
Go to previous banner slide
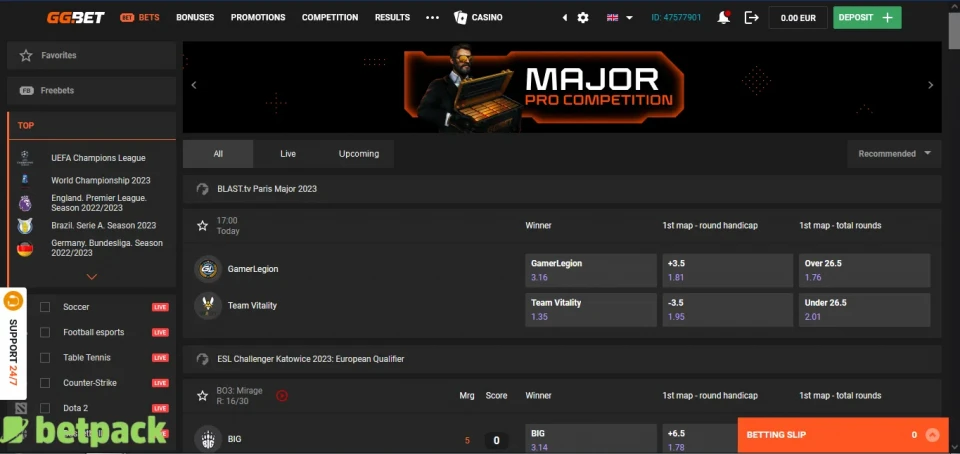pyautogui.click(x=193, y=85)
